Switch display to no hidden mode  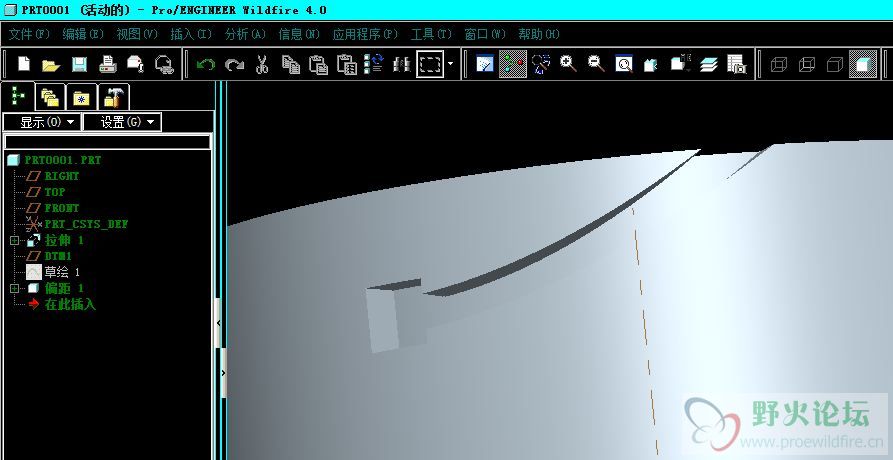pos(834,64)
